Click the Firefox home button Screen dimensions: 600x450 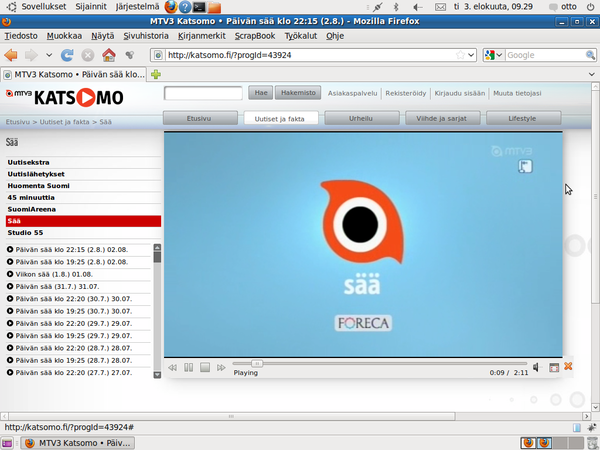(x=108, y=55)
